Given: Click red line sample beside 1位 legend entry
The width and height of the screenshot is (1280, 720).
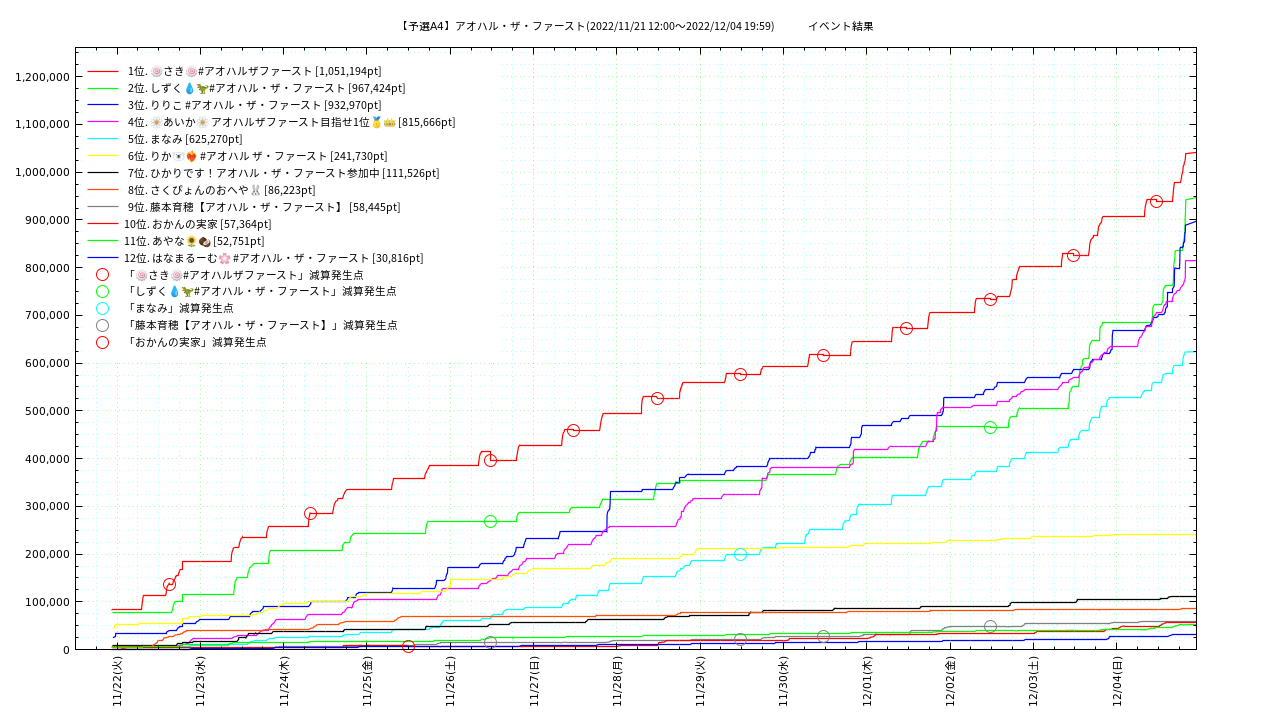Looking at the screenshot, I should (x=102, y=72).
